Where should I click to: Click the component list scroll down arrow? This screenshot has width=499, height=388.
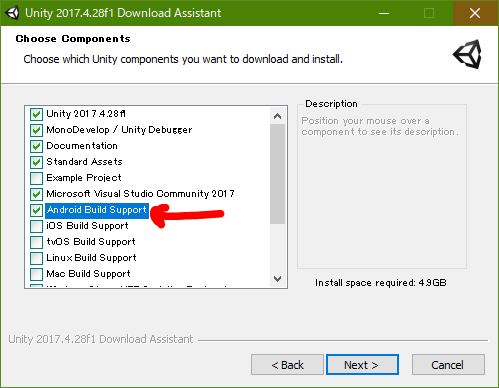point(277,278)
